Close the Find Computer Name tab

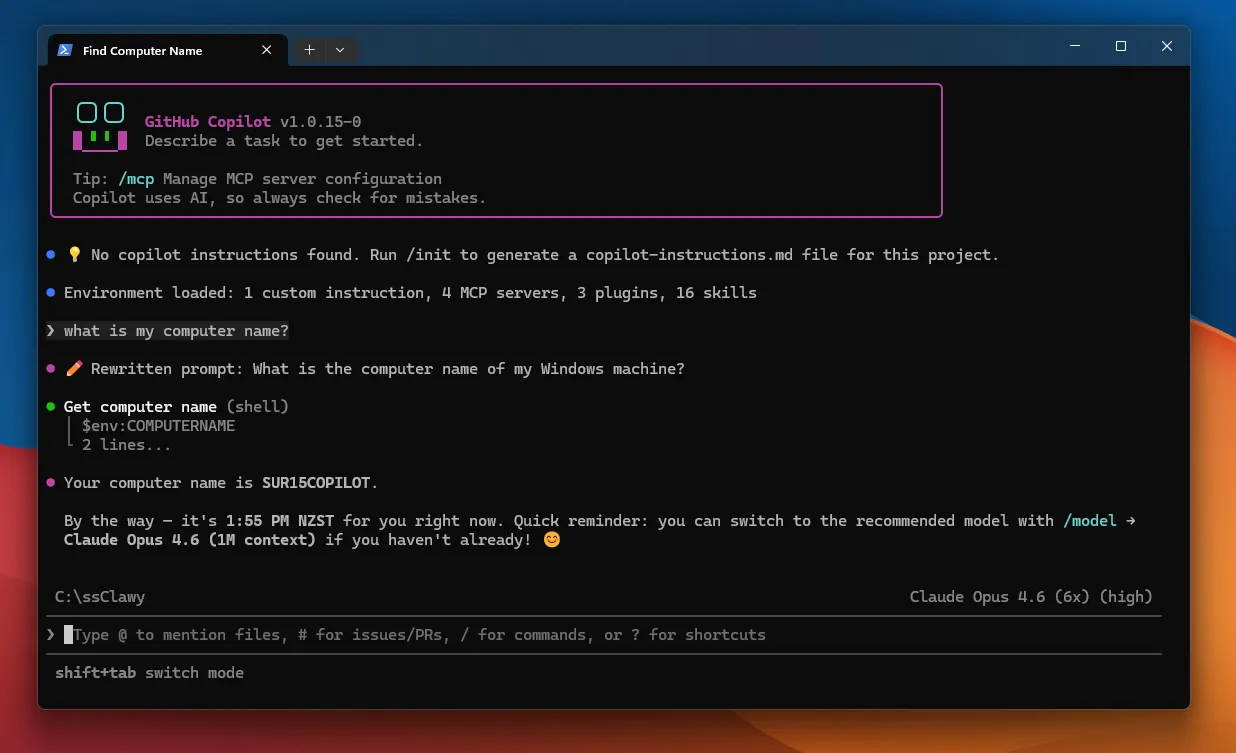click(266, 50)
